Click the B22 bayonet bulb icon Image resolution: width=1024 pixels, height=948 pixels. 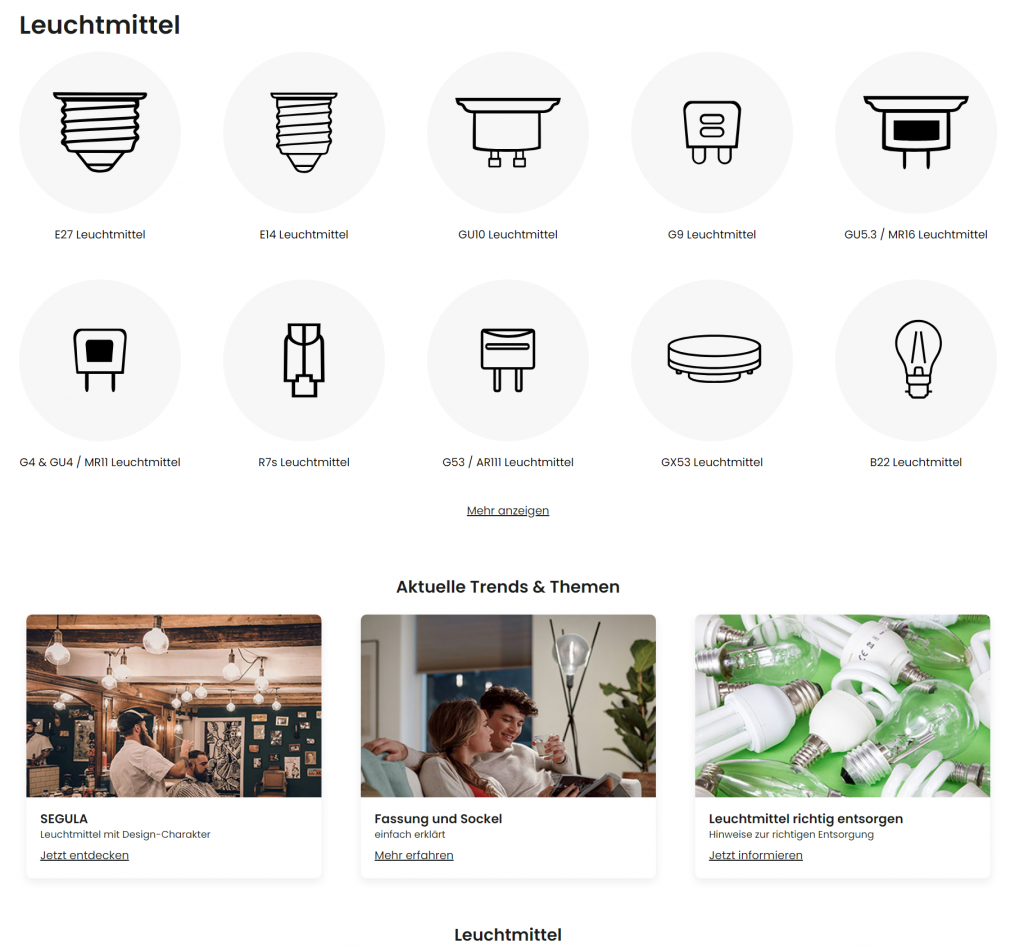tap(916, 360)
